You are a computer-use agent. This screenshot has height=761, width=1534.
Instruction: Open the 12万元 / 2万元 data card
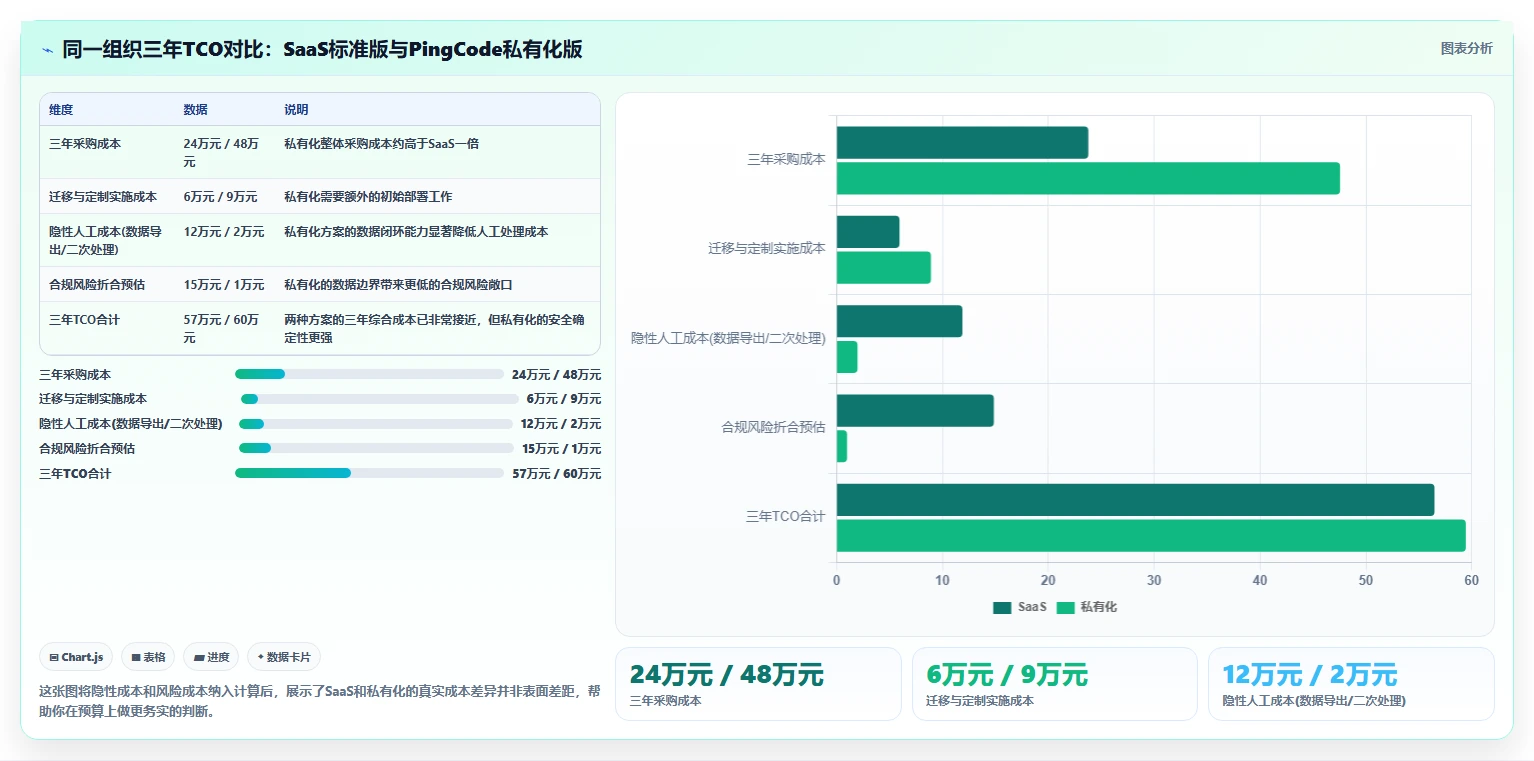[x=1351, y=684]
